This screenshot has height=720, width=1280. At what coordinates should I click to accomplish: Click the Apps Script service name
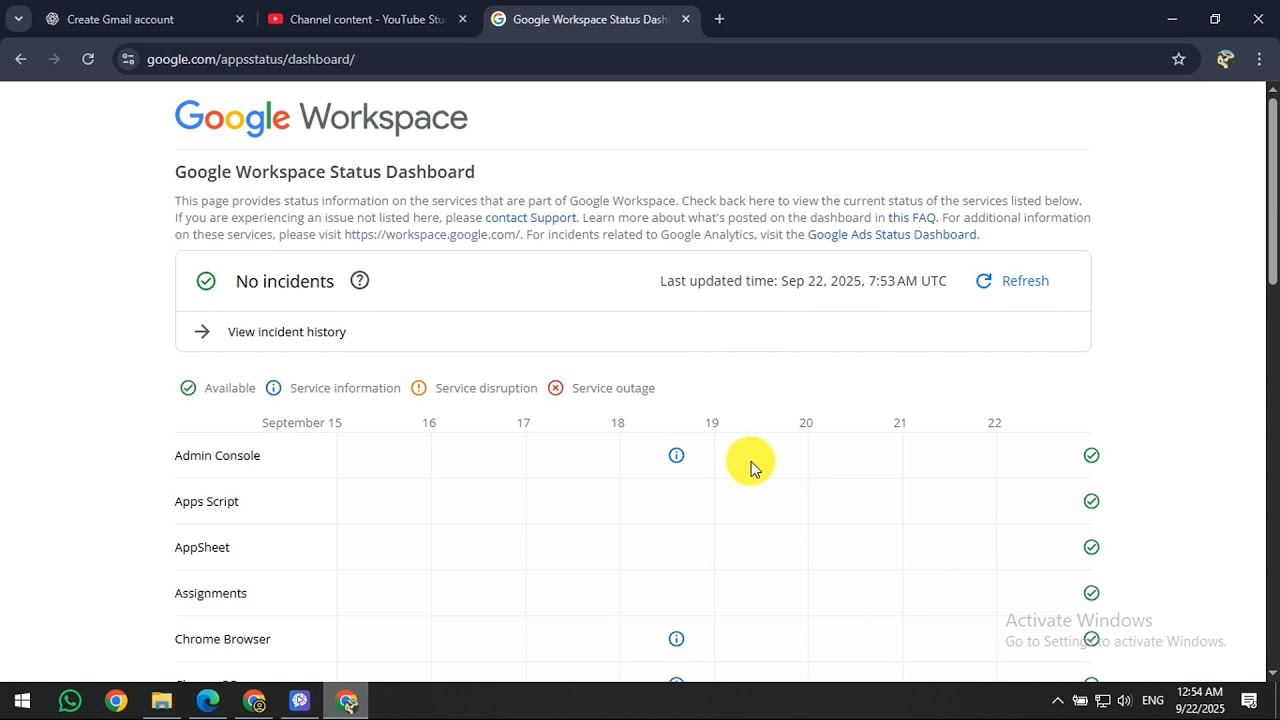coord(207,501)
